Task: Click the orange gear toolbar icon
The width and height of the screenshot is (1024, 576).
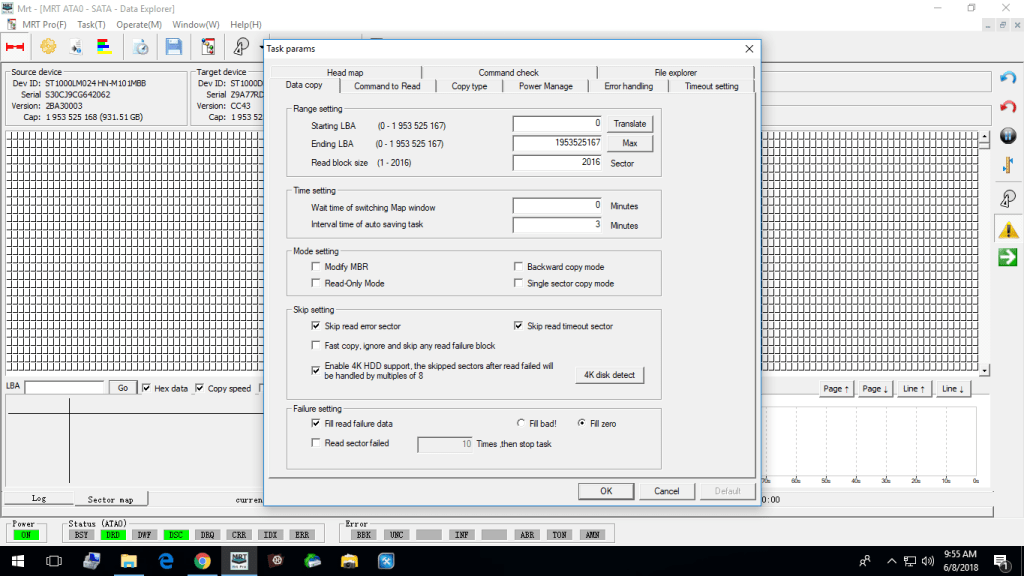Action: [47, 46]
